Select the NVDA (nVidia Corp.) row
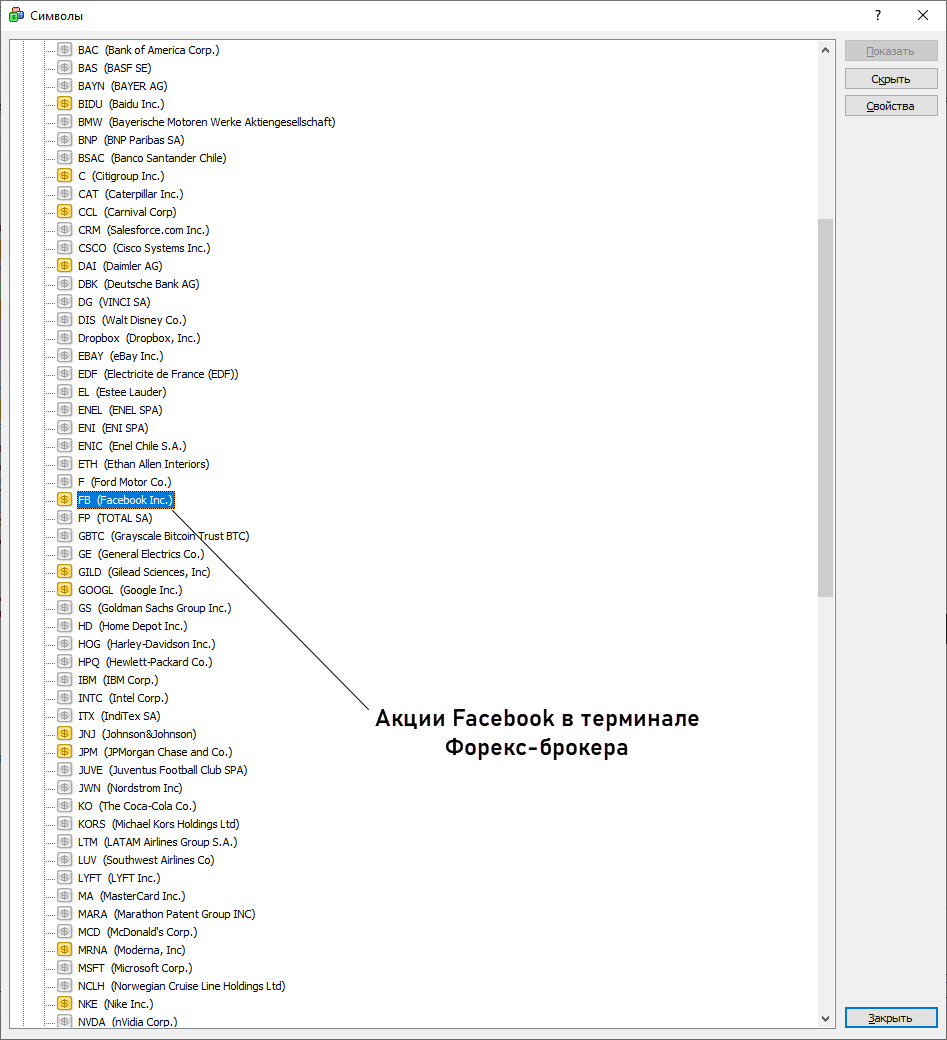The image size is (947, 1040). point(127,1022)
